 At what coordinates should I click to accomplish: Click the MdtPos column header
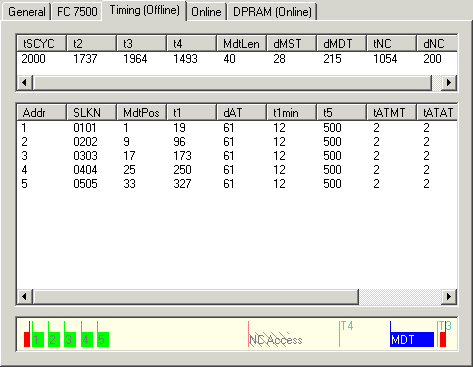(142, 113)
